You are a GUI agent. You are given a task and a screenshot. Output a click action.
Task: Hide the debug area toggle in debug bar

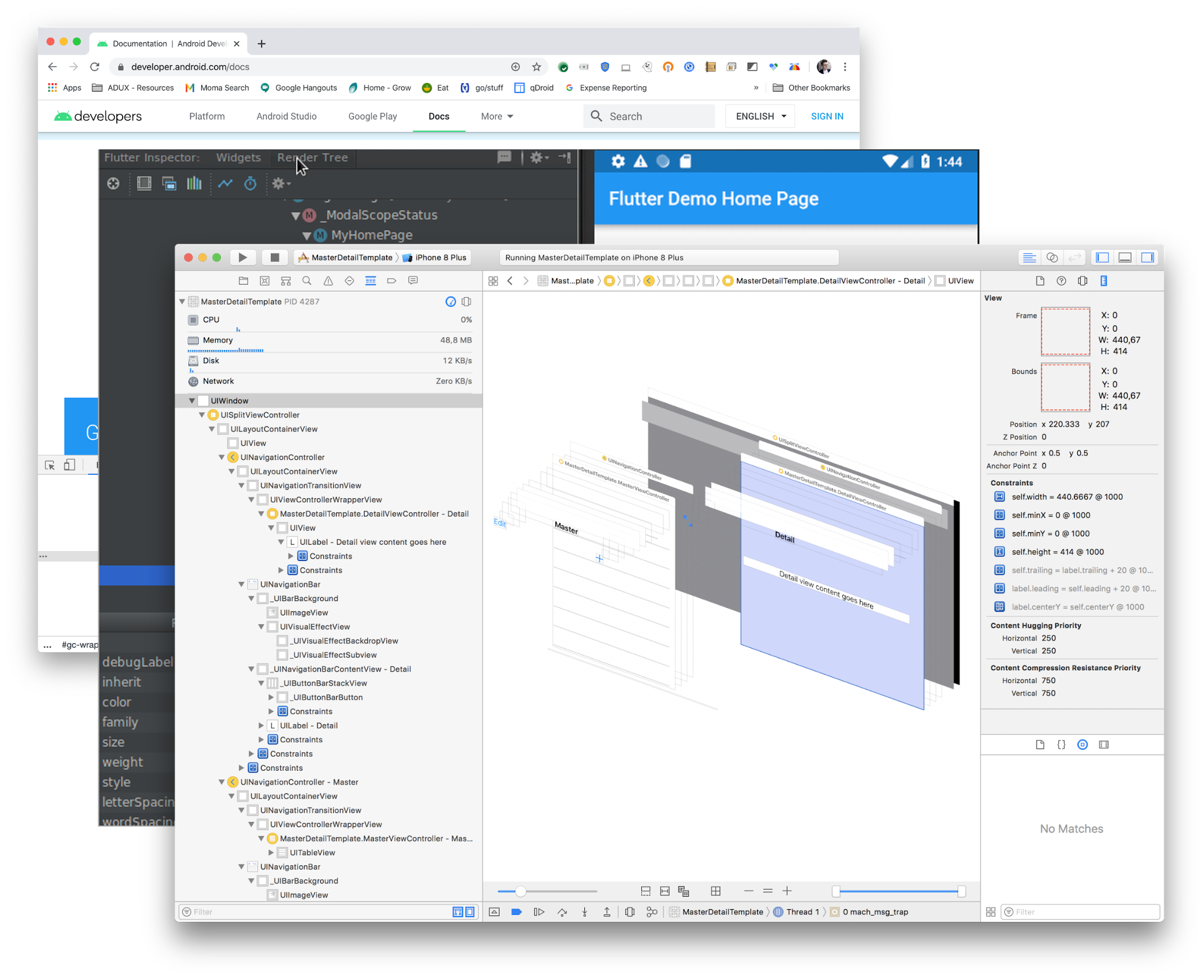point(494,912)
